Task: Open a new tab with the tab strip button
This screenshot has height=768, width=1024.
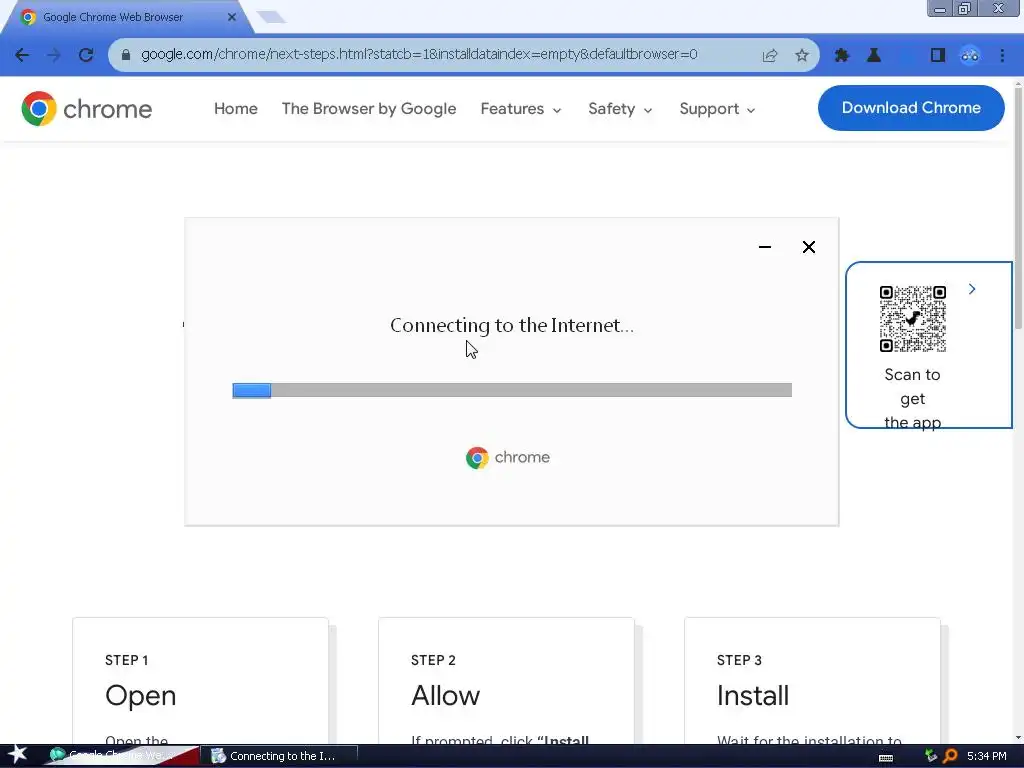Action: click(271, 17)
